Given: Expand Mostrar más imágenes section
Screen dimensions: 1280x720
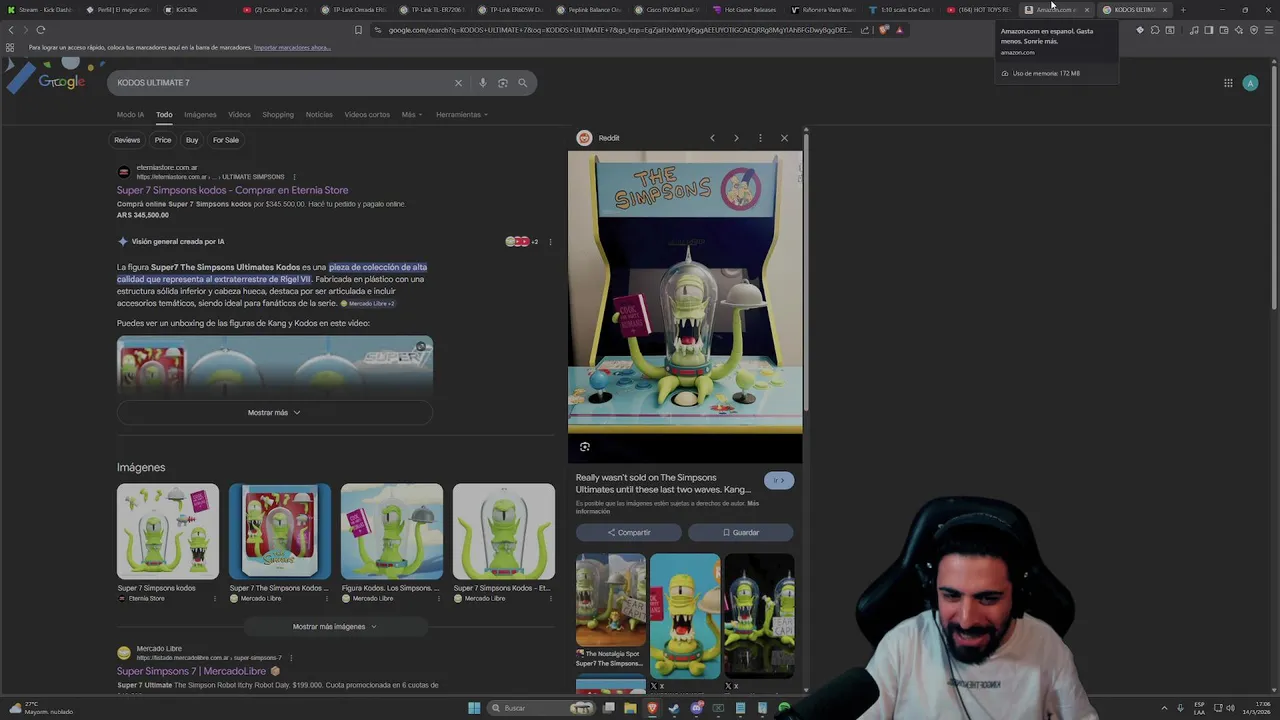Looking at the screenshot, I should 335,627.
